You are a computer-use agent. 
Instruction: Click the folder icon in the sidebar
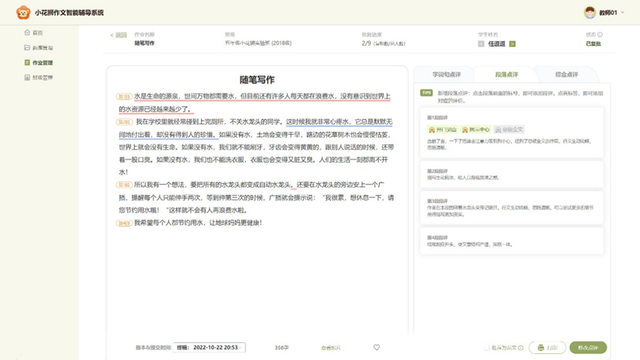click(x=27, y=48)
